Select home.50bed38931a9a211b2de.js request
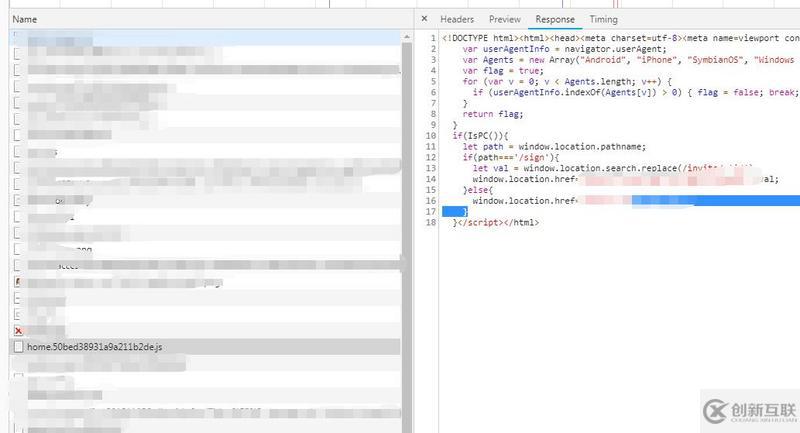Image resolution: width=800 pixels, height=433 pixels. [x=205, y=347]
